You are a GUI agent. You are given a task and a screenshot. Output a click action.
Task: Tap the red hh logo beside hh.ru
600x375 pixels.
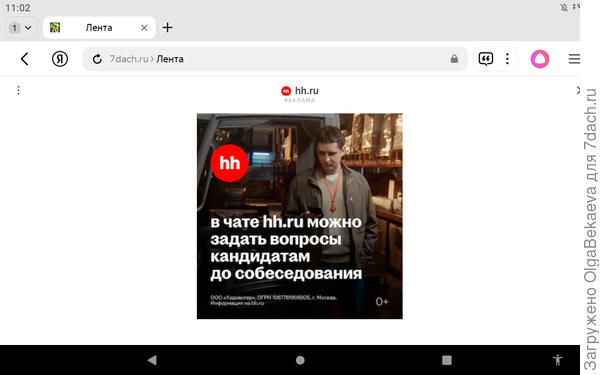(x=286, y=91)
